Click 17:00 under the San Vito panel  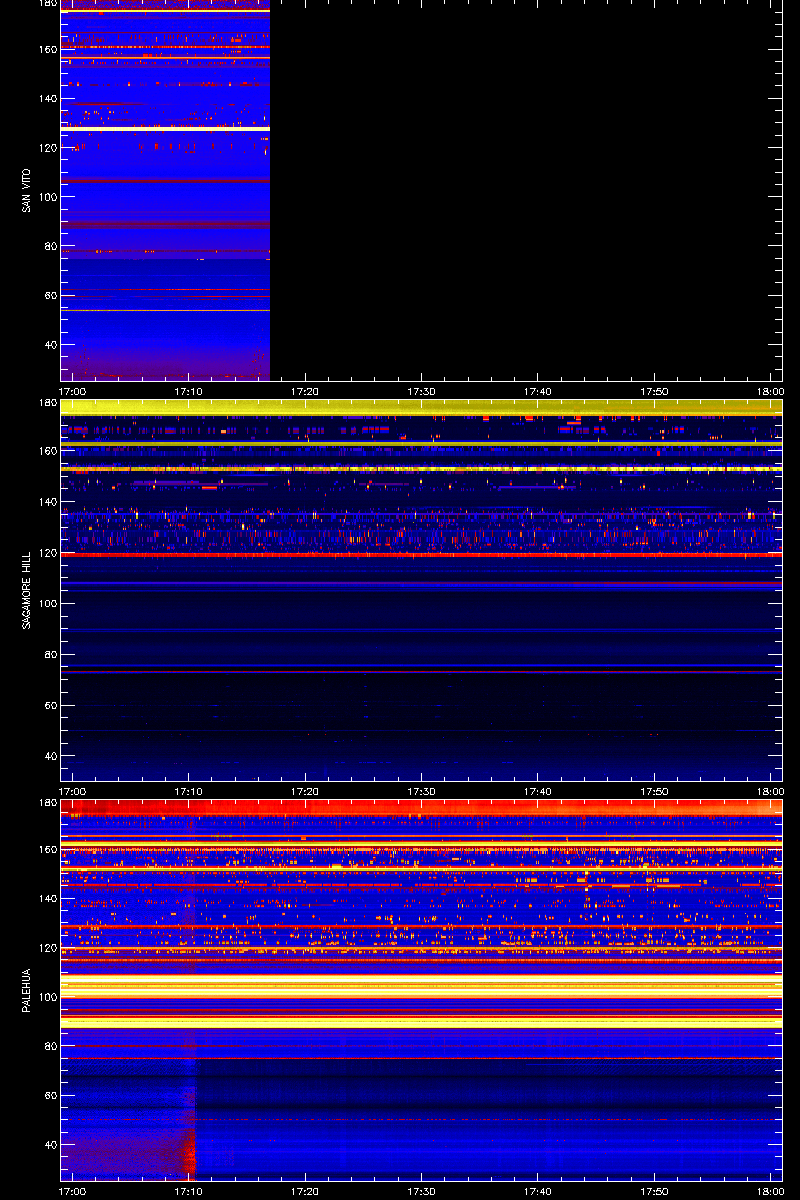point(72,392)
